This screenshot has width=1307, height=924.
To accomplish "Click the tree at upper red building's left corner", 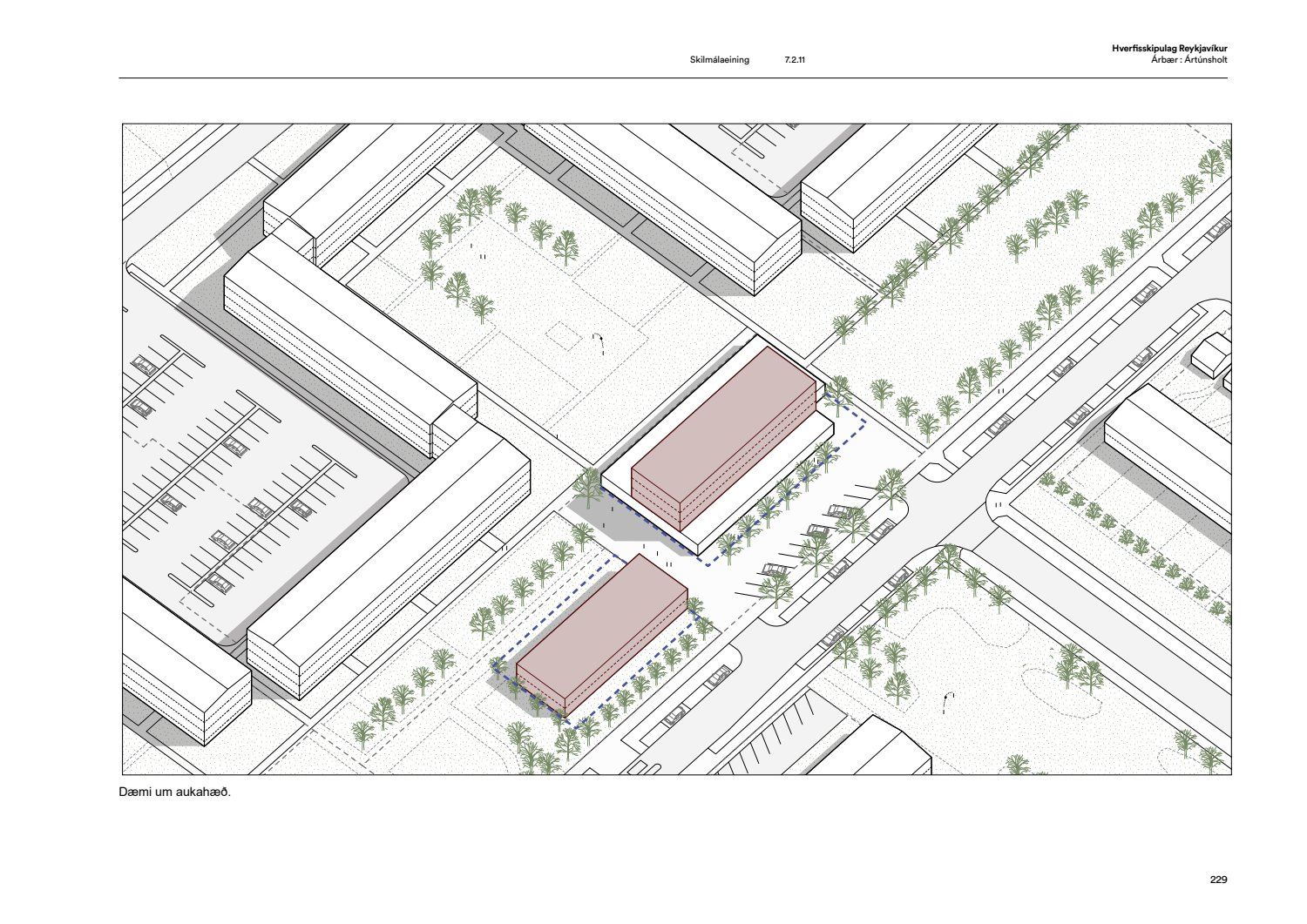I will pyautogui.click(x=590, y=485).
